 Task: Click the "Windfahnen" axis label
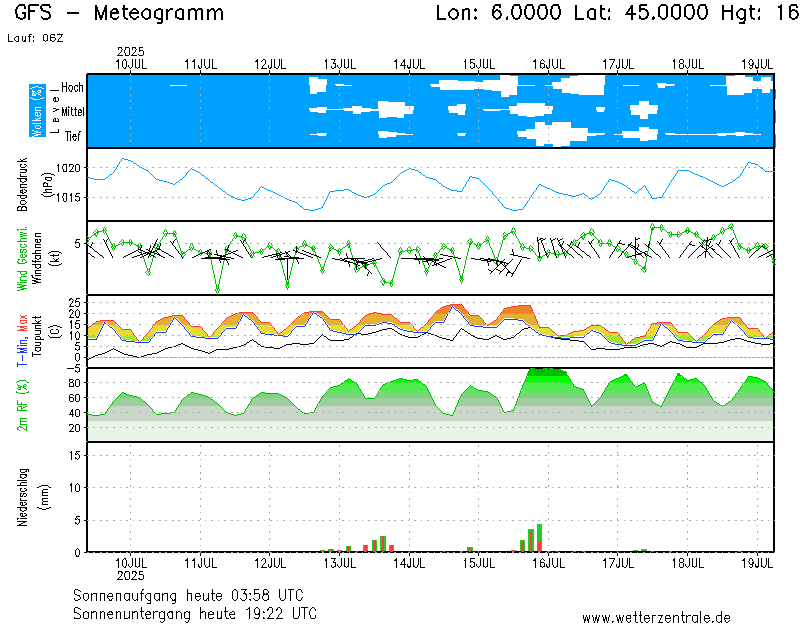click(x=37, y=258)
